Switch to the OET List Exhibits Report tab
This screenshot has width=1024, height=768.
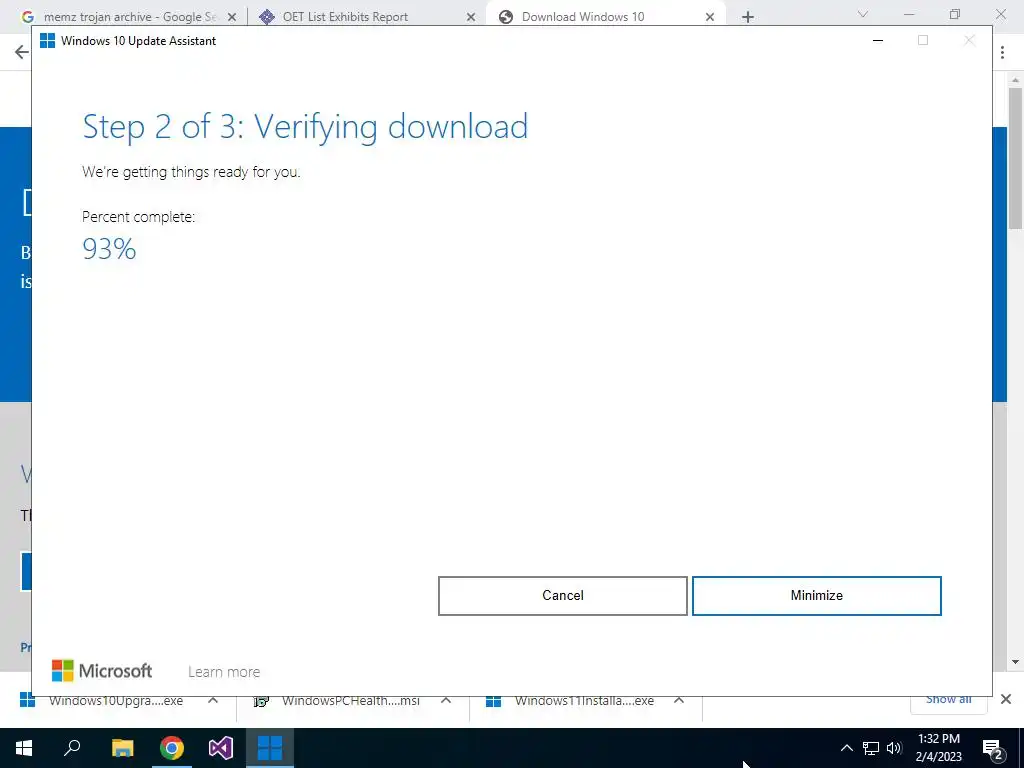[x=346, y=17]
